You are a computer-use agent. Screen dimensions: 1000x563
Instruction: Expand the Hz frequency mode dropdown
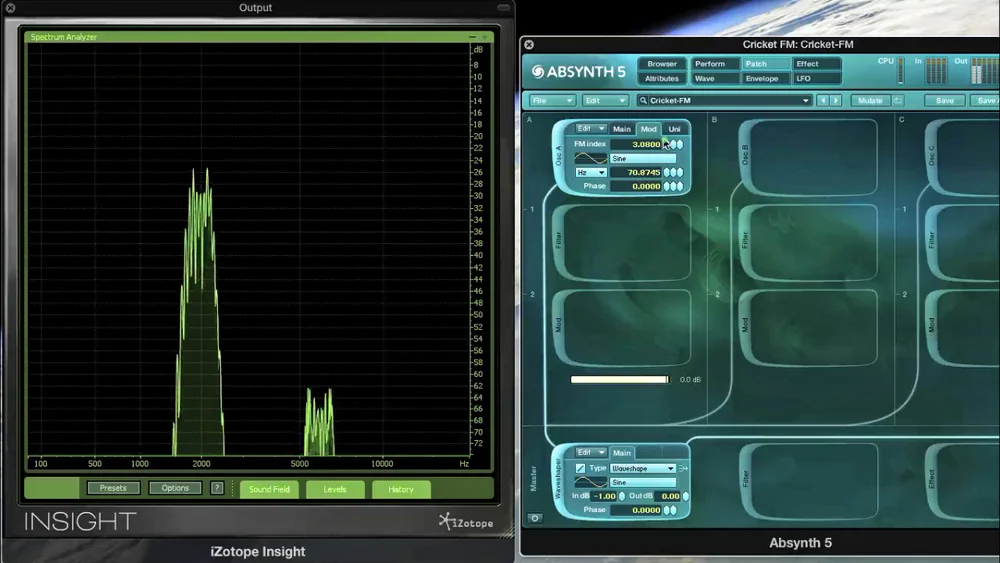point(591,173)
